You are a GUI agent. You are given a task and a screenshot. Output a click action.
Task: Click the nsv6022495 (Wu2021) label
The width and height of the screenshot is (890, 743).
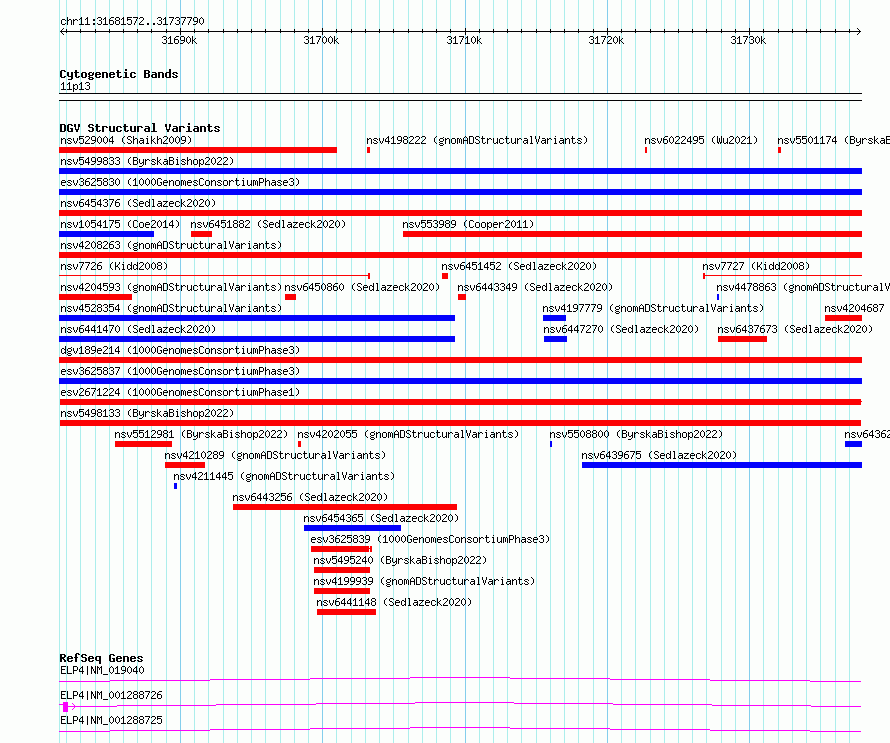(x=701, y=140)
